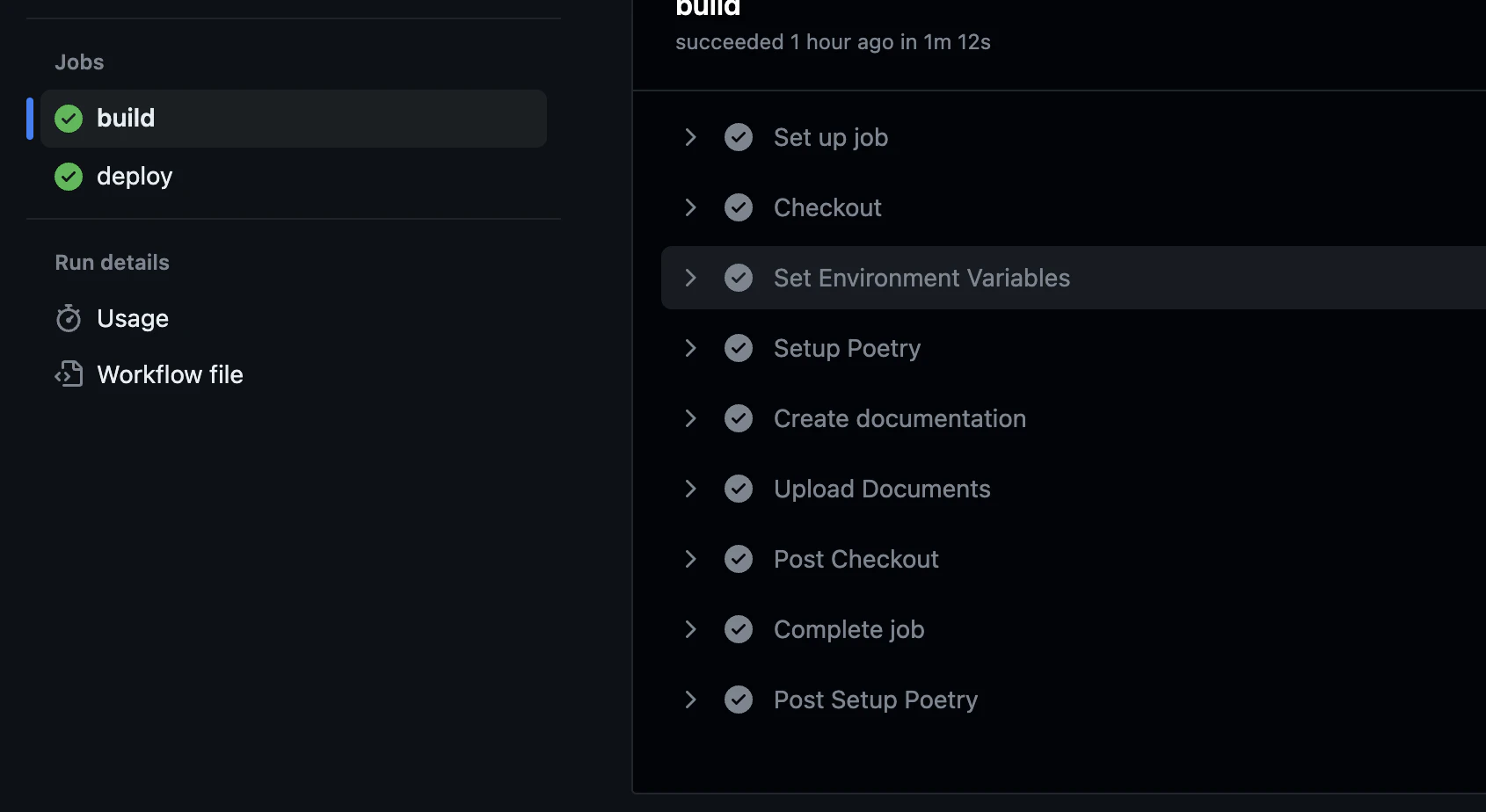Select the deploy job in sidebar
The width and height of the screenshot is (1486, 812).
tap(294, 177)
